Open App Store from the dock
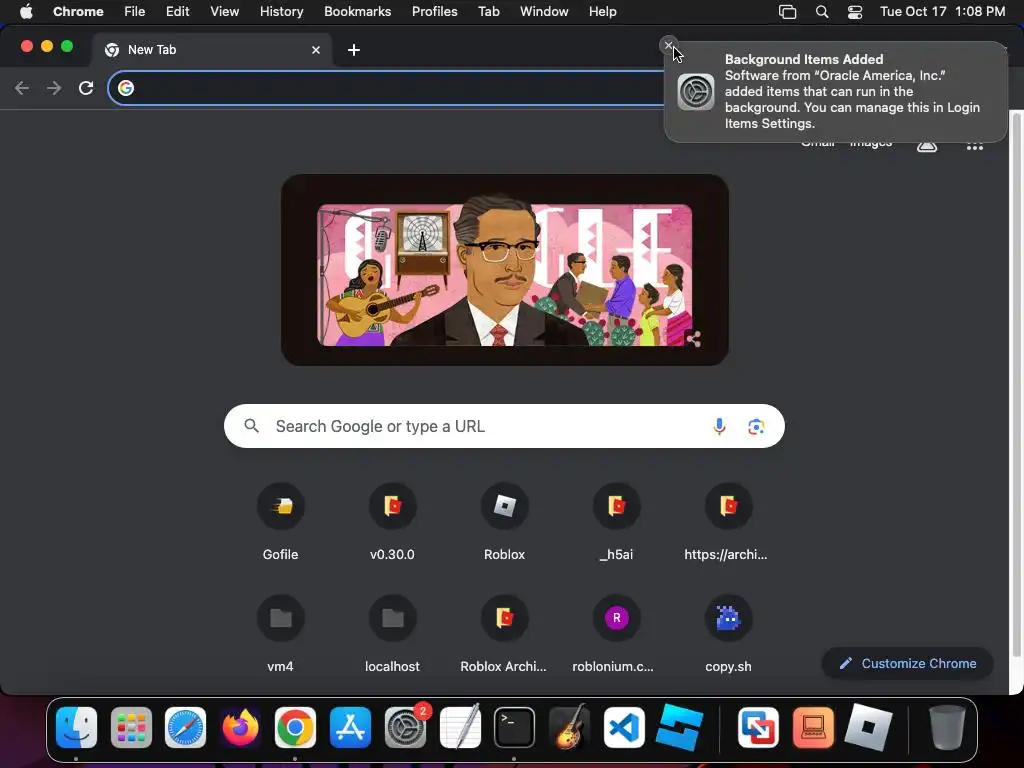Image resolution: width=1024 pixels, height=768 pixels. (350, 728)
